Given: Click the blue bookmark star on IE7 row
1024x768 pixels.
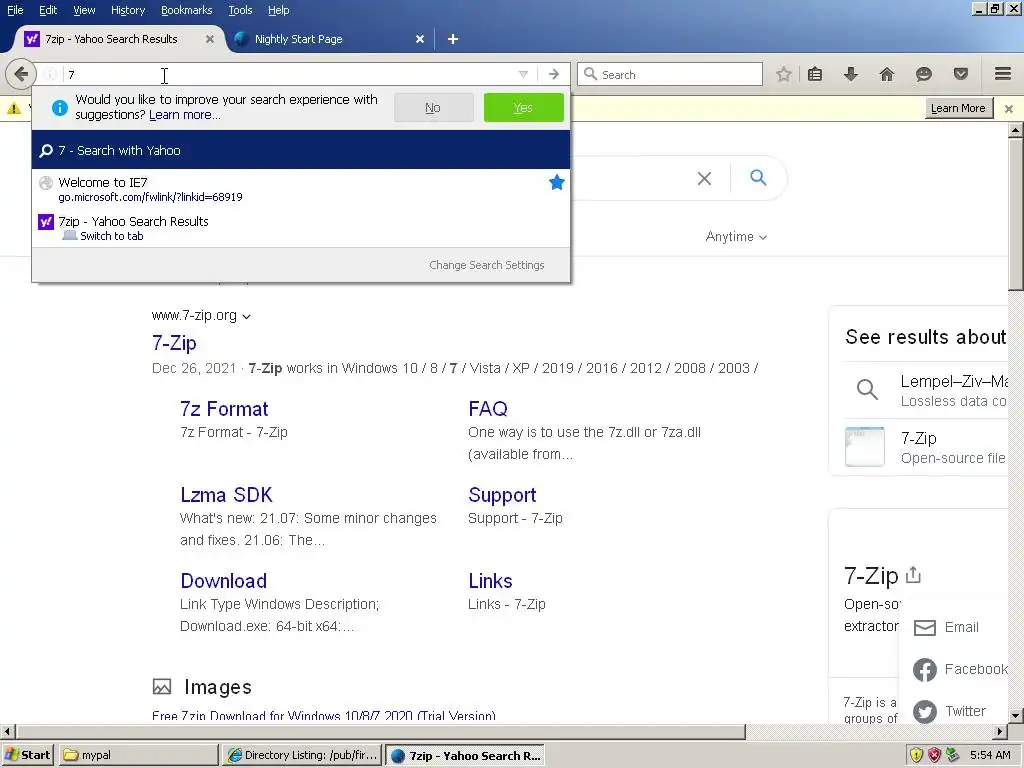Looking at the screenshot, I should [x=556, y=182].
